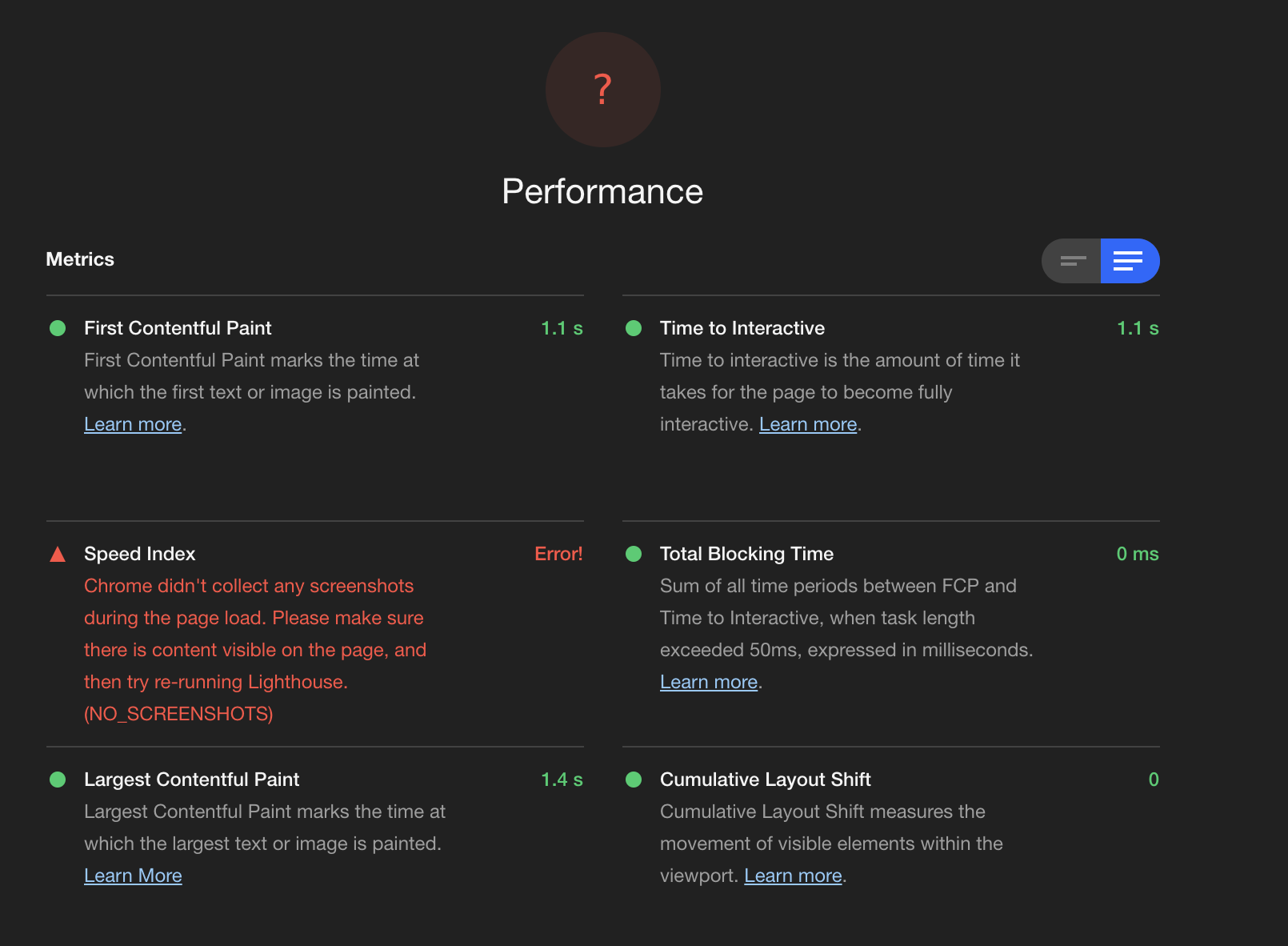Open Learn more for Total Blocking Time

708,681
